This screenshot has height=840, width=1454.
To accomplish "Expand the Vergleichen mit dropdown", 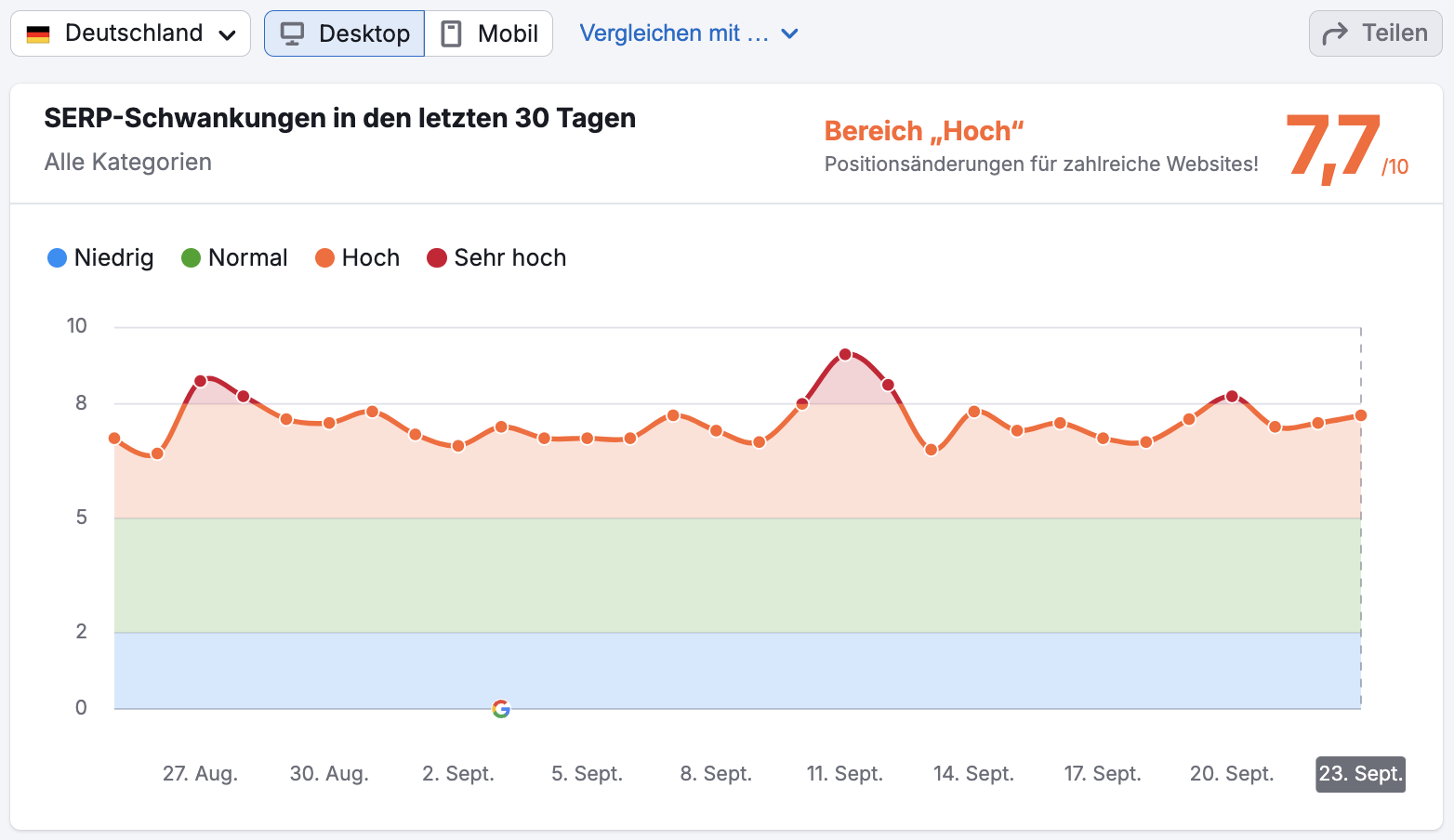I will click(689, 33).
